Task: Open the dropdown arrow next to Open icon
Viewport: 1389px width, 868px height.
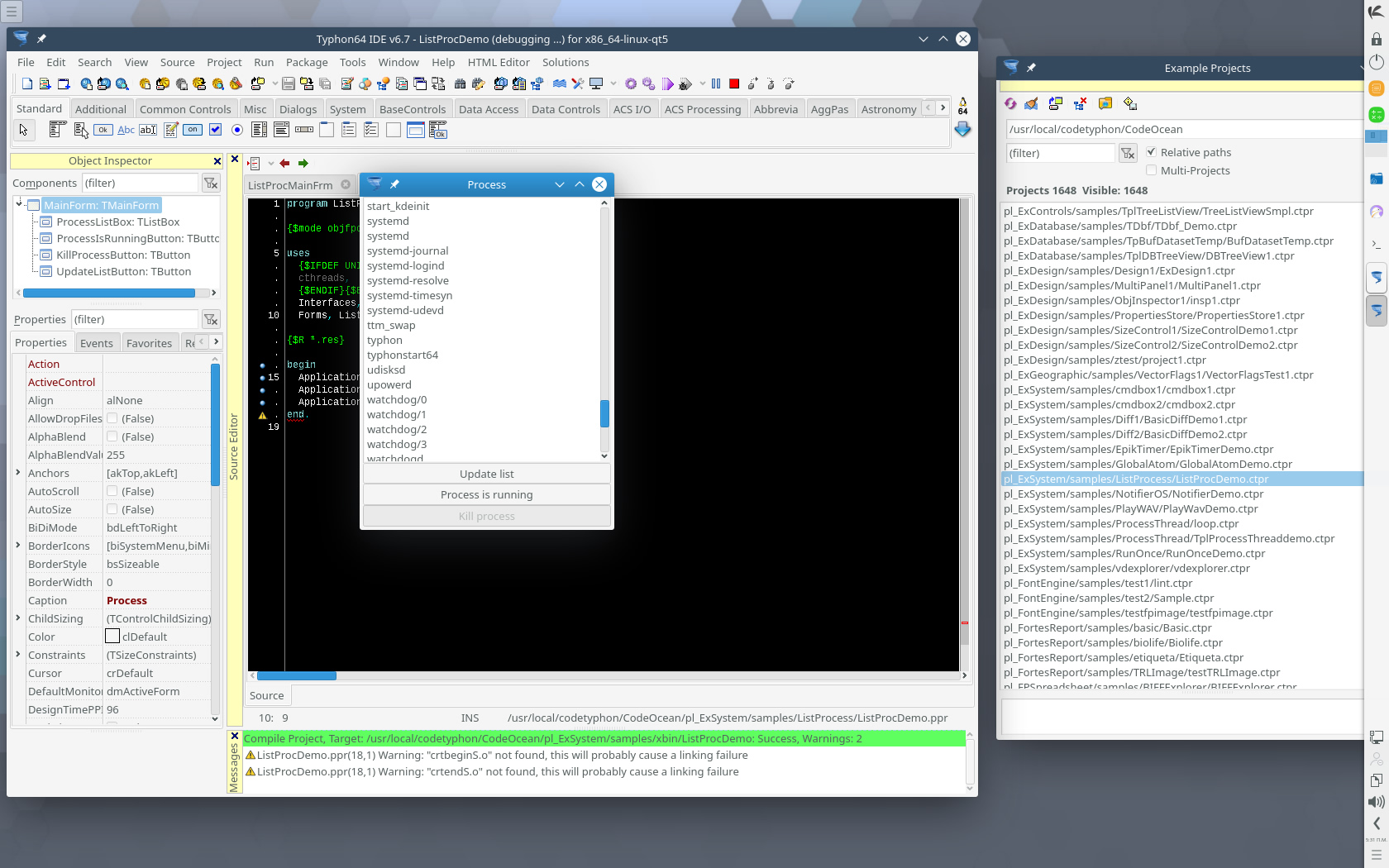Action: click(275, 83)
